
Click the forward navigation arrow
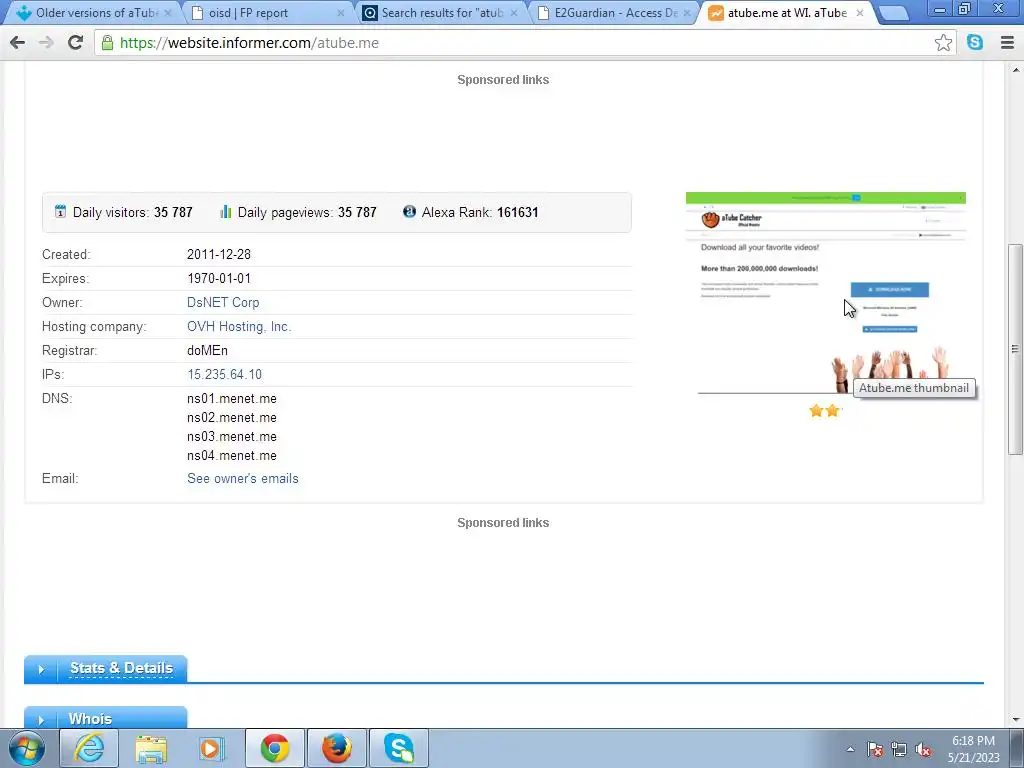click(46, 42)
